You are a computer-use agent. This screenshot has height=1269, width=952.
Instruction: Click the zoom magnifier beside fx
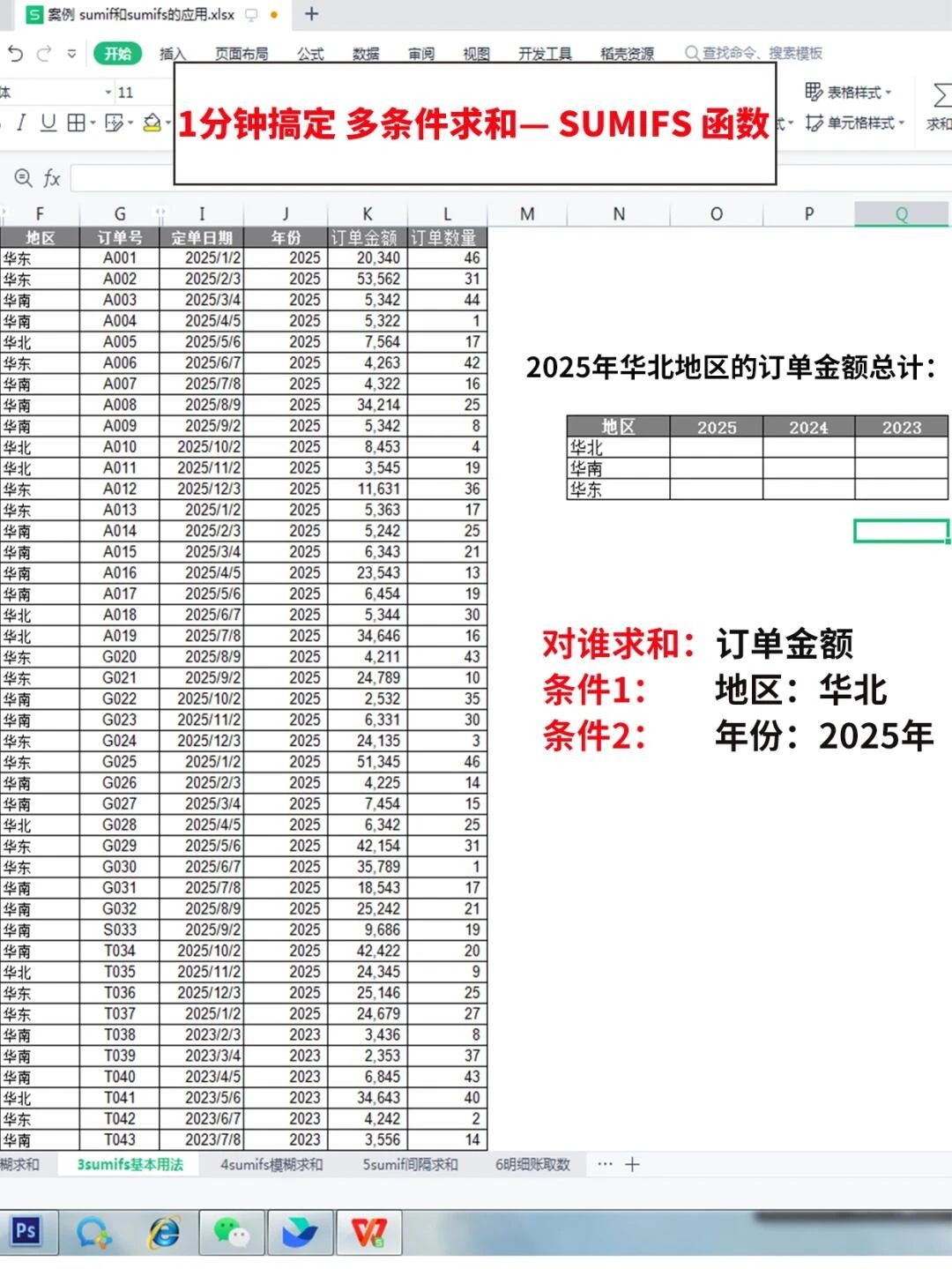tap(23, 178)
